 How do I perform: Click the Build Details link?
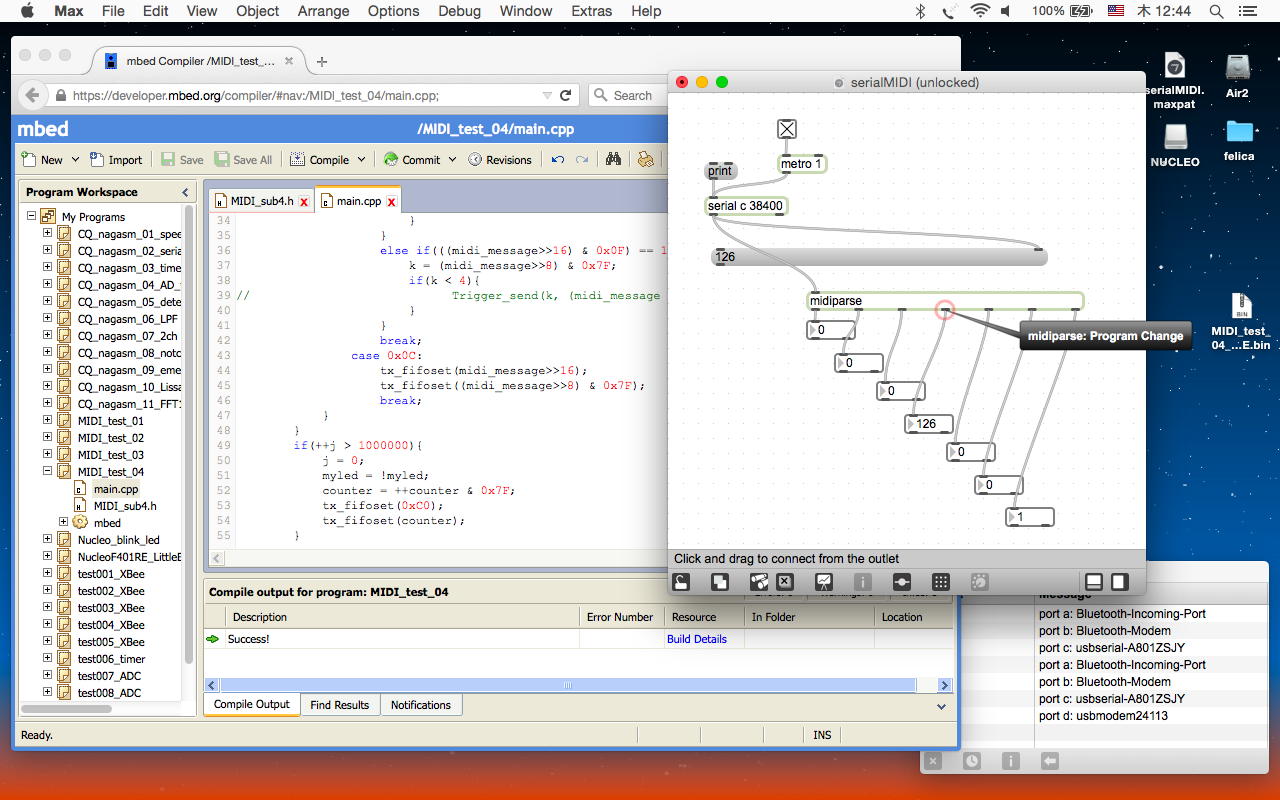point(696,639)
